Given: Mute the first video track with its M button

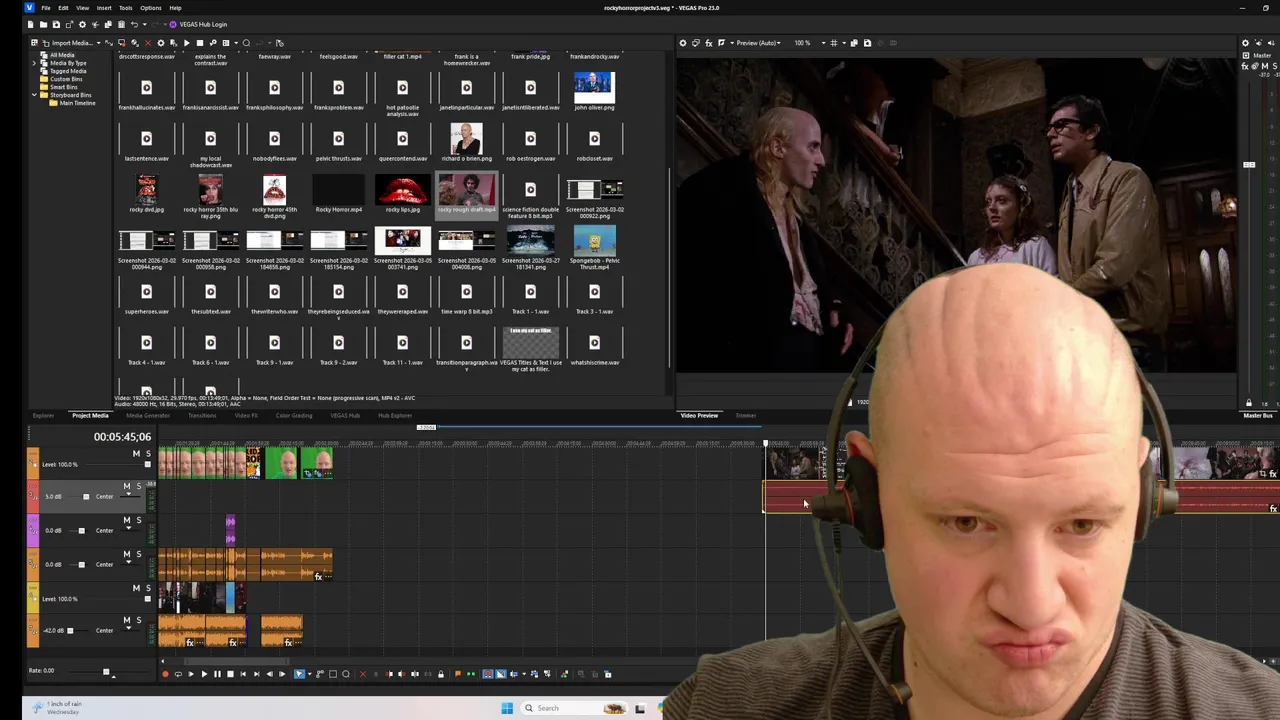Looking at the screenshot, I should pos(136,454).
